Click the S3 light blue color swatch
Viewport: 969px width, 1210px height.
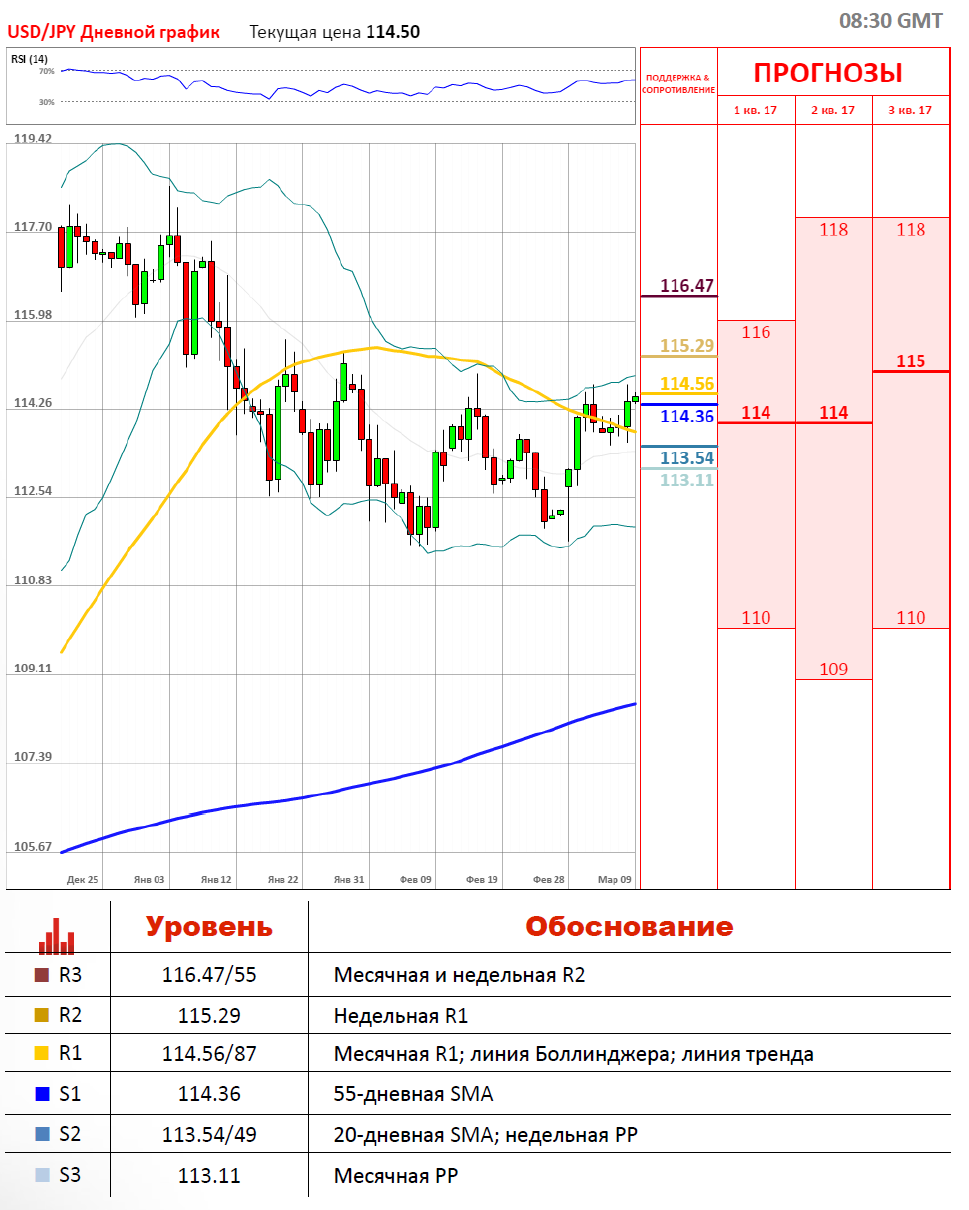point(41,1176)
